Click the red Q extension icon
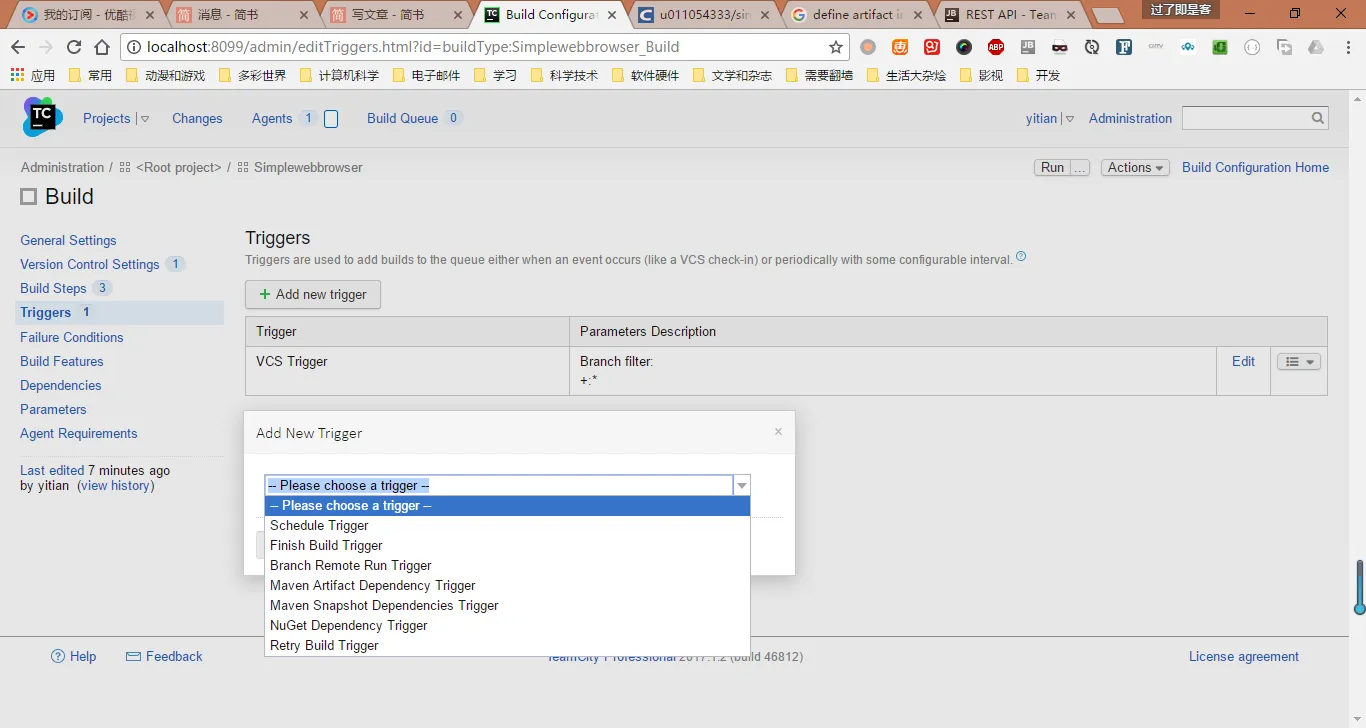The height and width of the screenshot is (728, 1366). coord(932,47)
